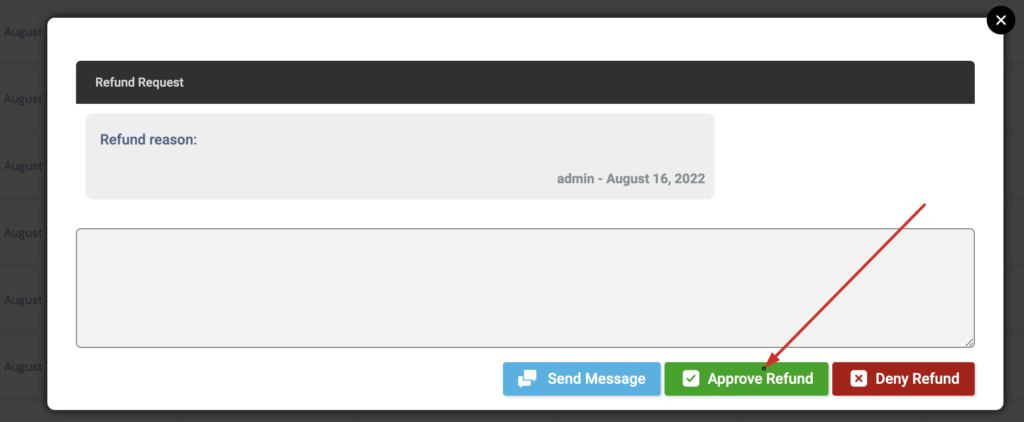Click the "admin - August 16, 2022" timestamp
This screenshot has width=1024, height=422.
click(631, 178)
